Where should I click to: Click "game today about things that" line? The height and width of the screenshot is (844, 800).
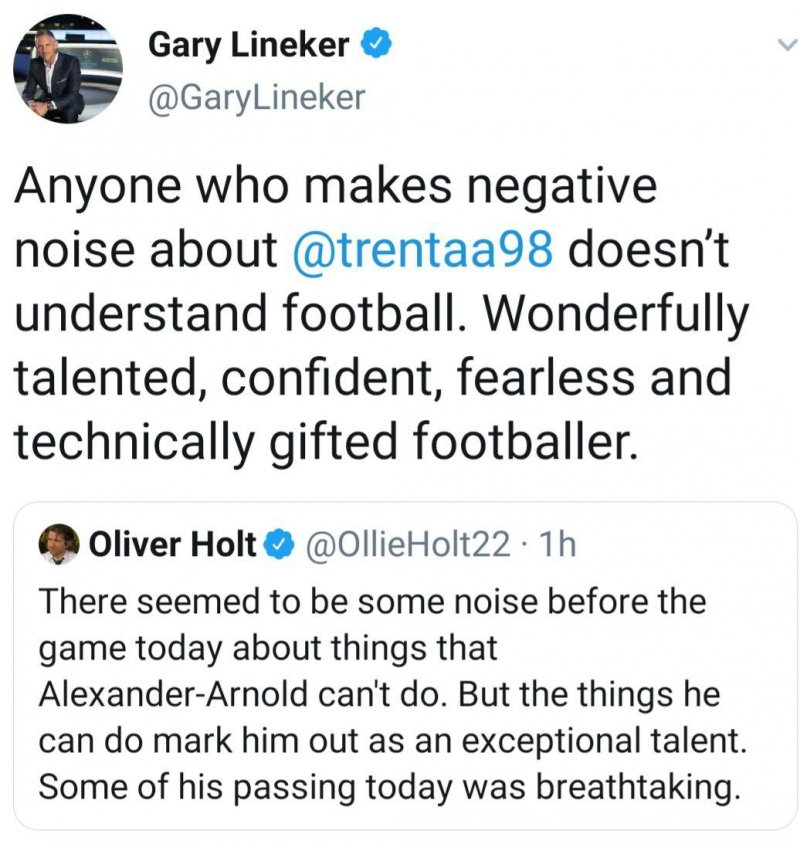coord(267,648)
